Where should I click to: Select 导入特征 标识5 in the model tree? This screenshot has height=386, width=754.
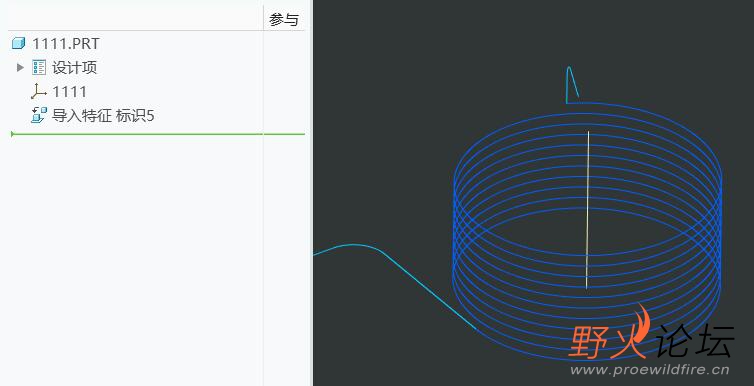pos(103,116)
